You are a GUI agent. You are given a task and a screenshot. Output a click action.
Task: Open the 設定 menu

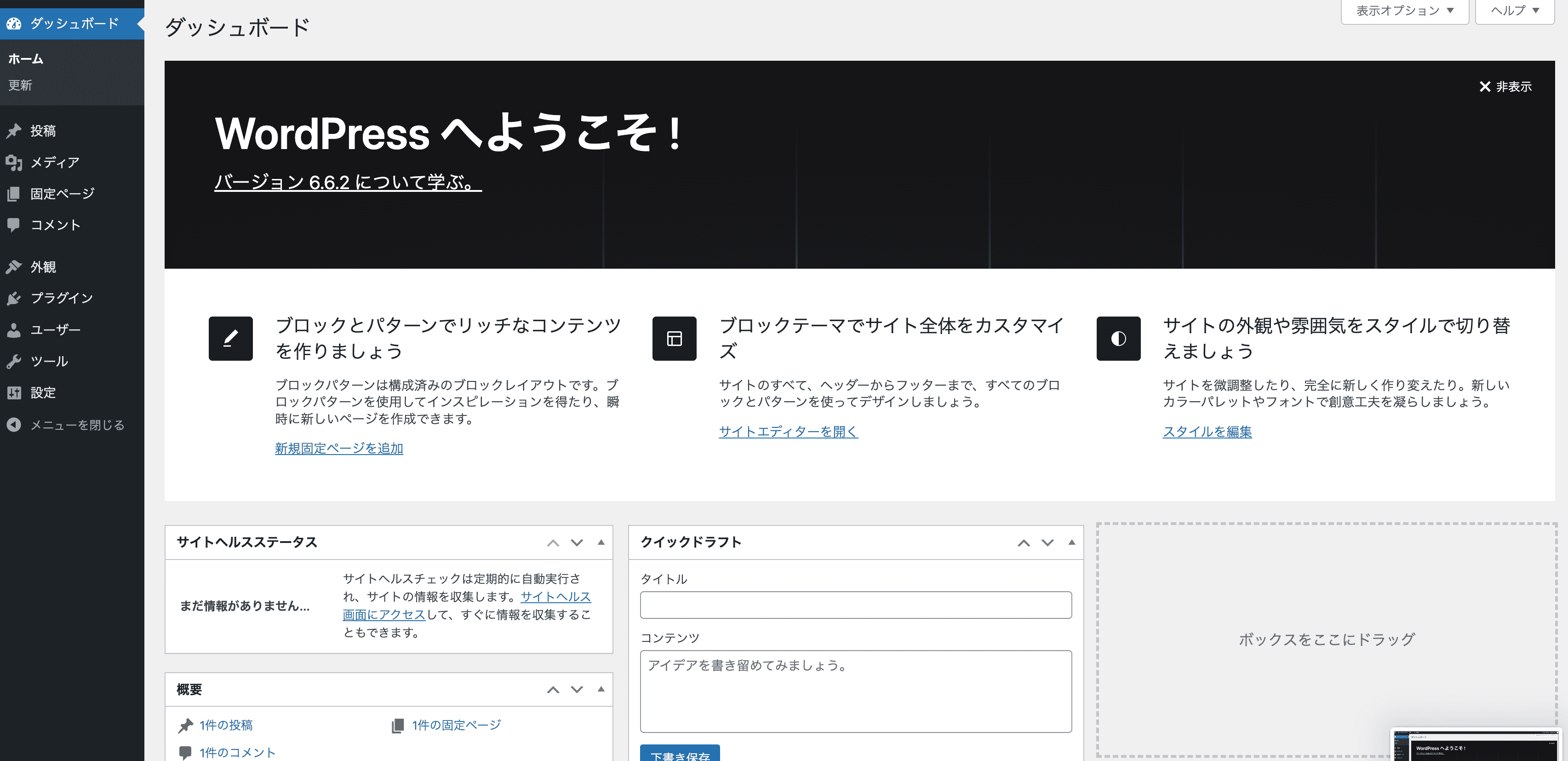[x=72, y=392]
